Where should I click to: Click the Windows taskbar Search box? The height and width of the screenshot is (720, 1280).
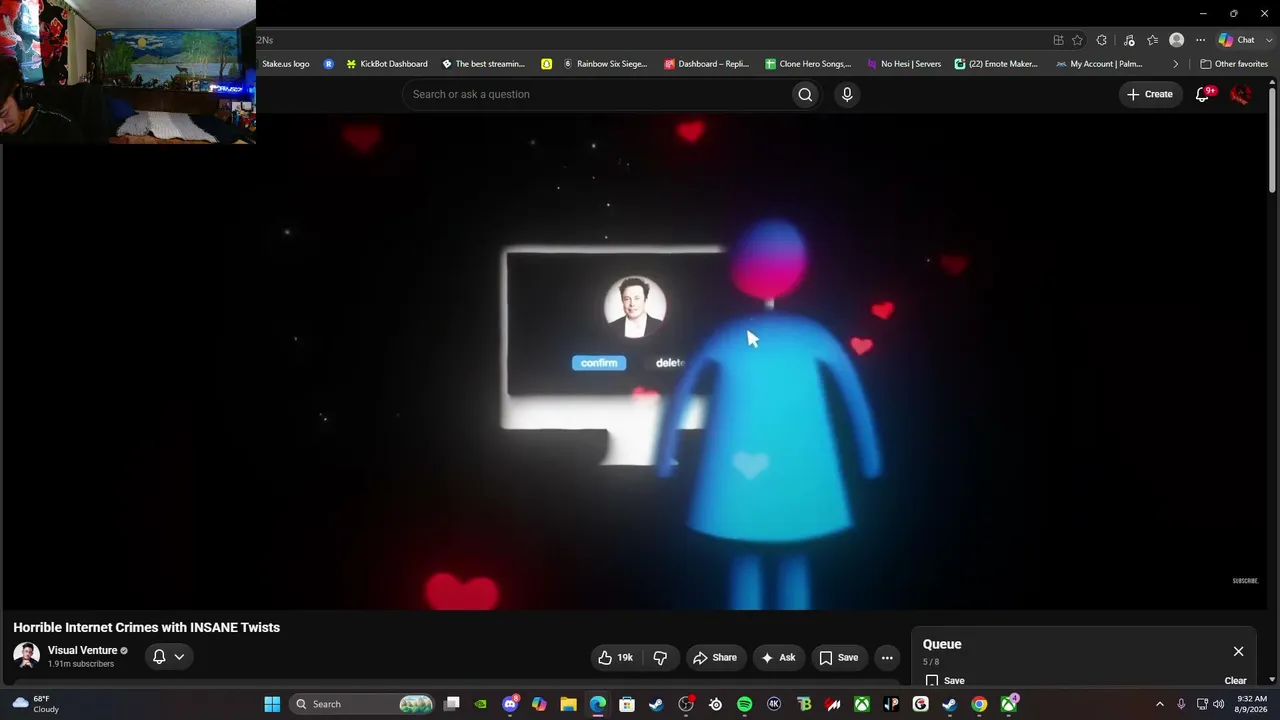(x=363, y=704)
